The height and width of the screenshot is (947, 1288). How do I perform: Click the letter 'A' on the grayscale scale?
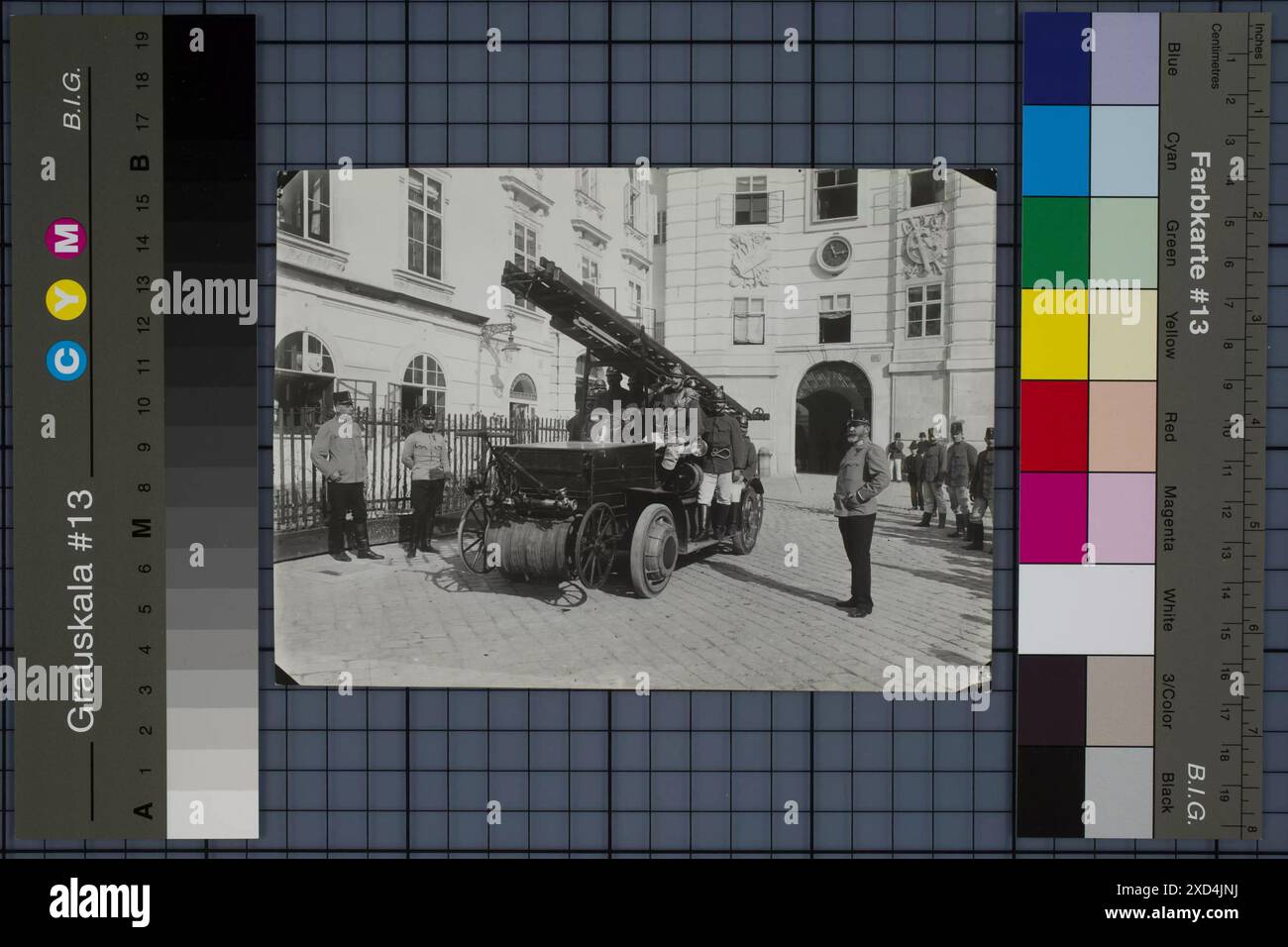143,810
